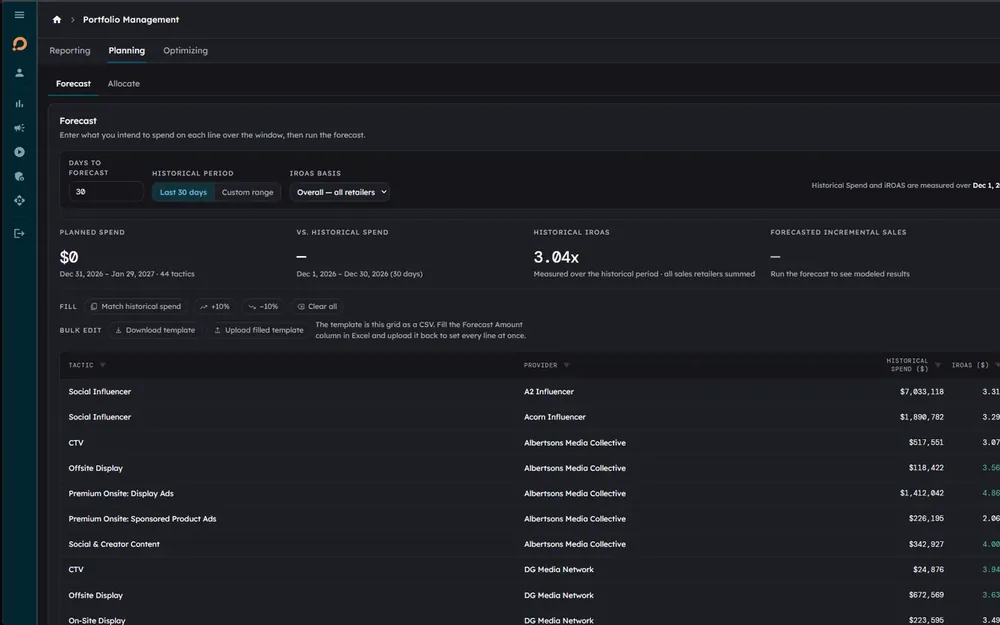Click the $226,195 historical spend value

926,519
